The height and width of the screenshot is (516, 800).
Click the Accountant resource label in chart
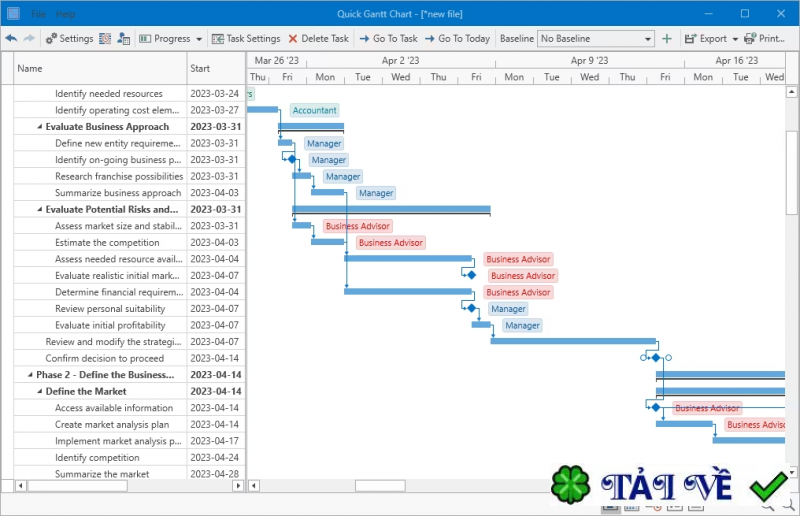(314, 110)
